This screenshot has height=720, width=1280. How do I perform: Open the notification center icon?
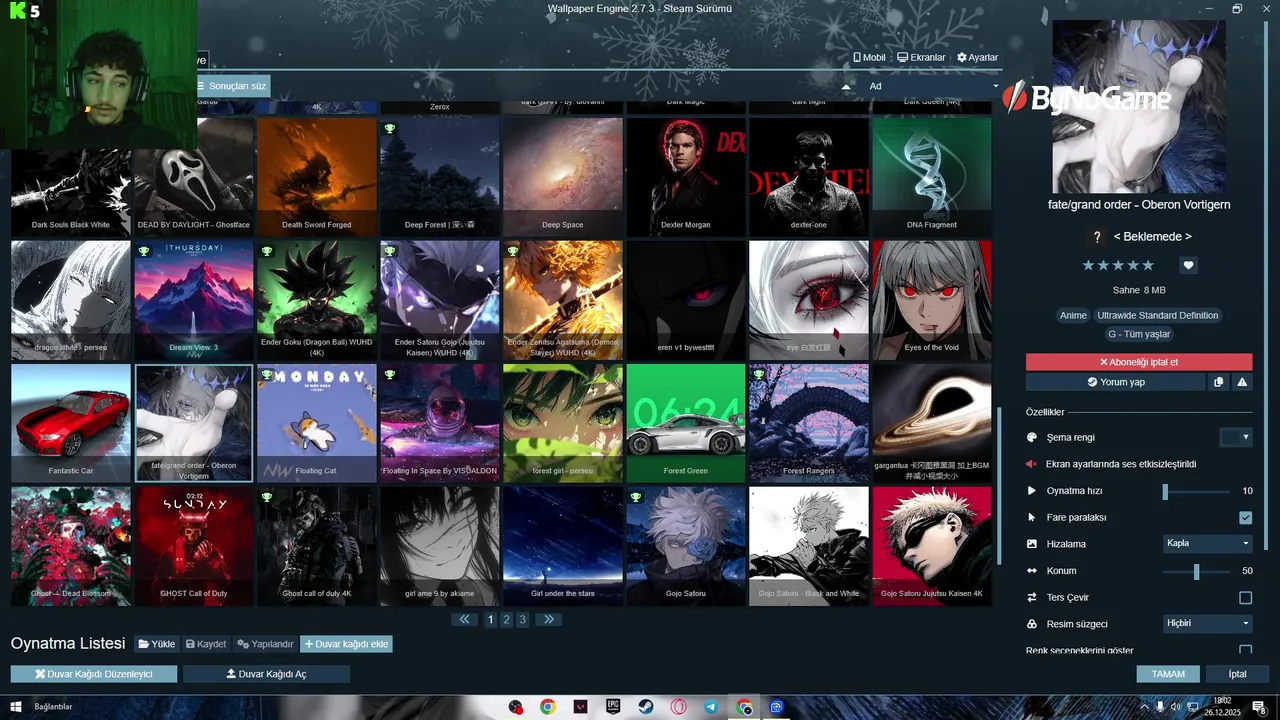pyautogui.click(x=1258, y=707)
